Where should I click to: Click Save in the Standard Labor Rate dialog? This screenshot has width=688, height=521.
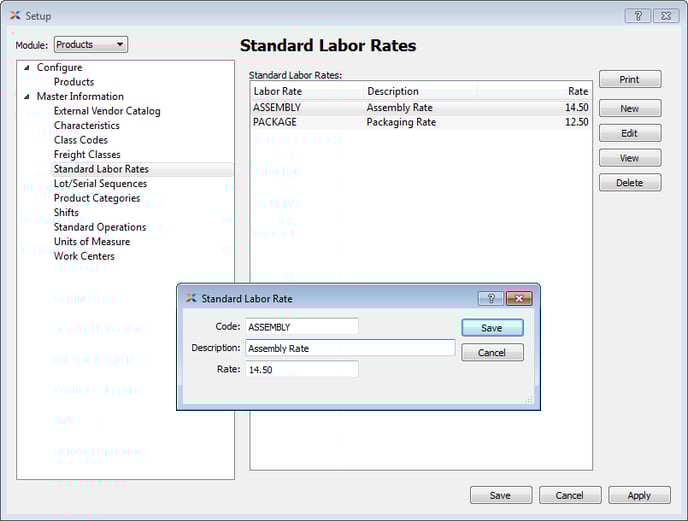(491, 328)
